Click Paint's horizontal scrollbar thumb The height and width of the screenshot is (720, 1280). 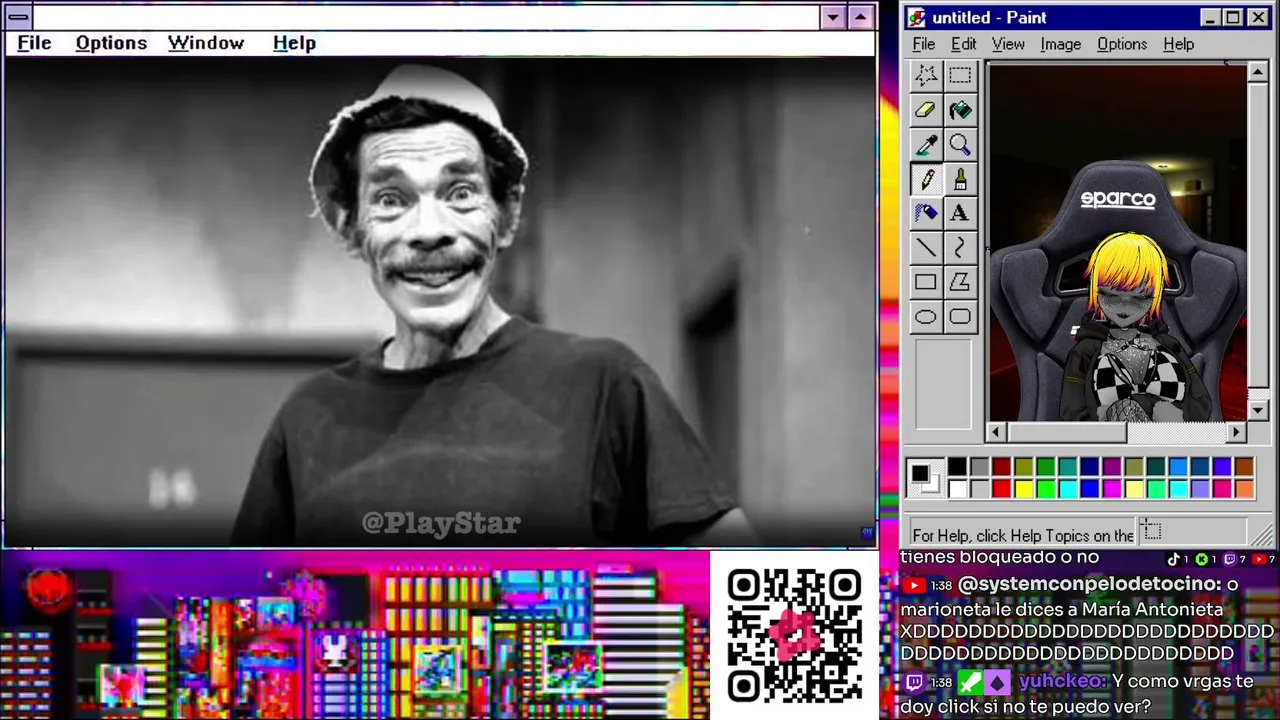pos(1066,432)
